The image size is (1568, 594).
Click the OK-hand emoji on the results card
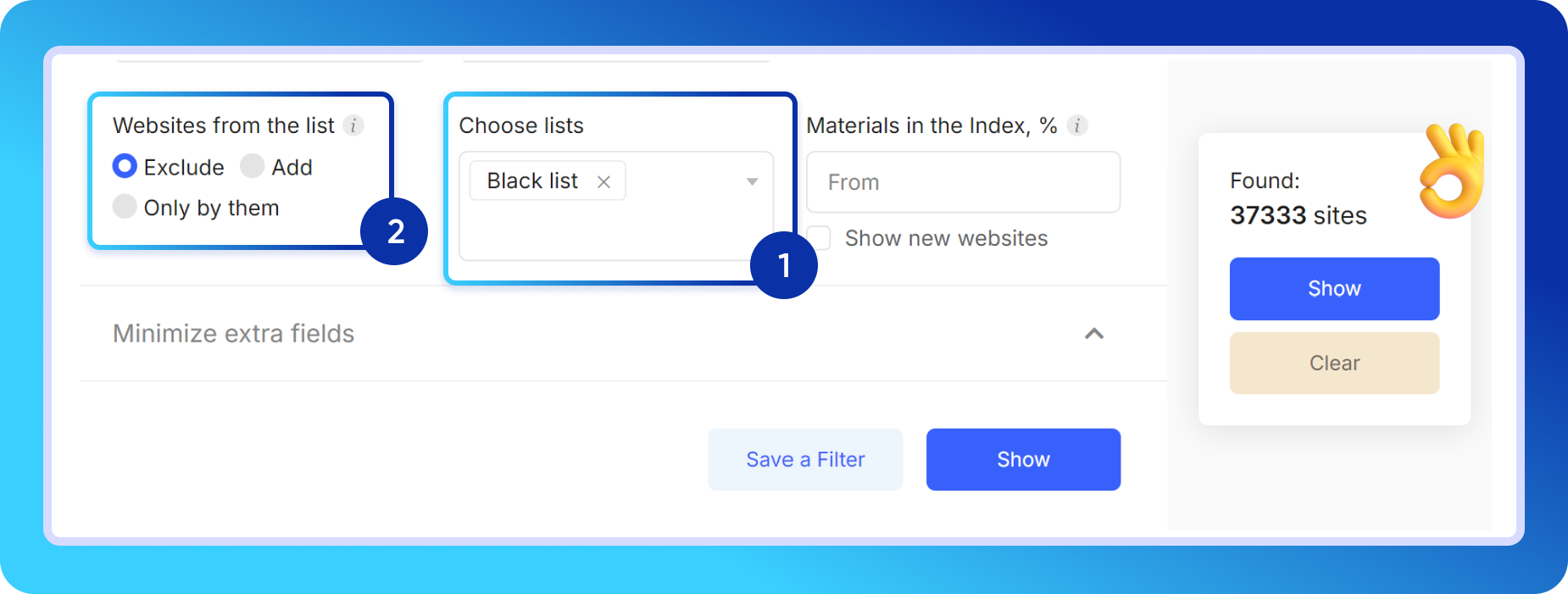coord(1449,169)
